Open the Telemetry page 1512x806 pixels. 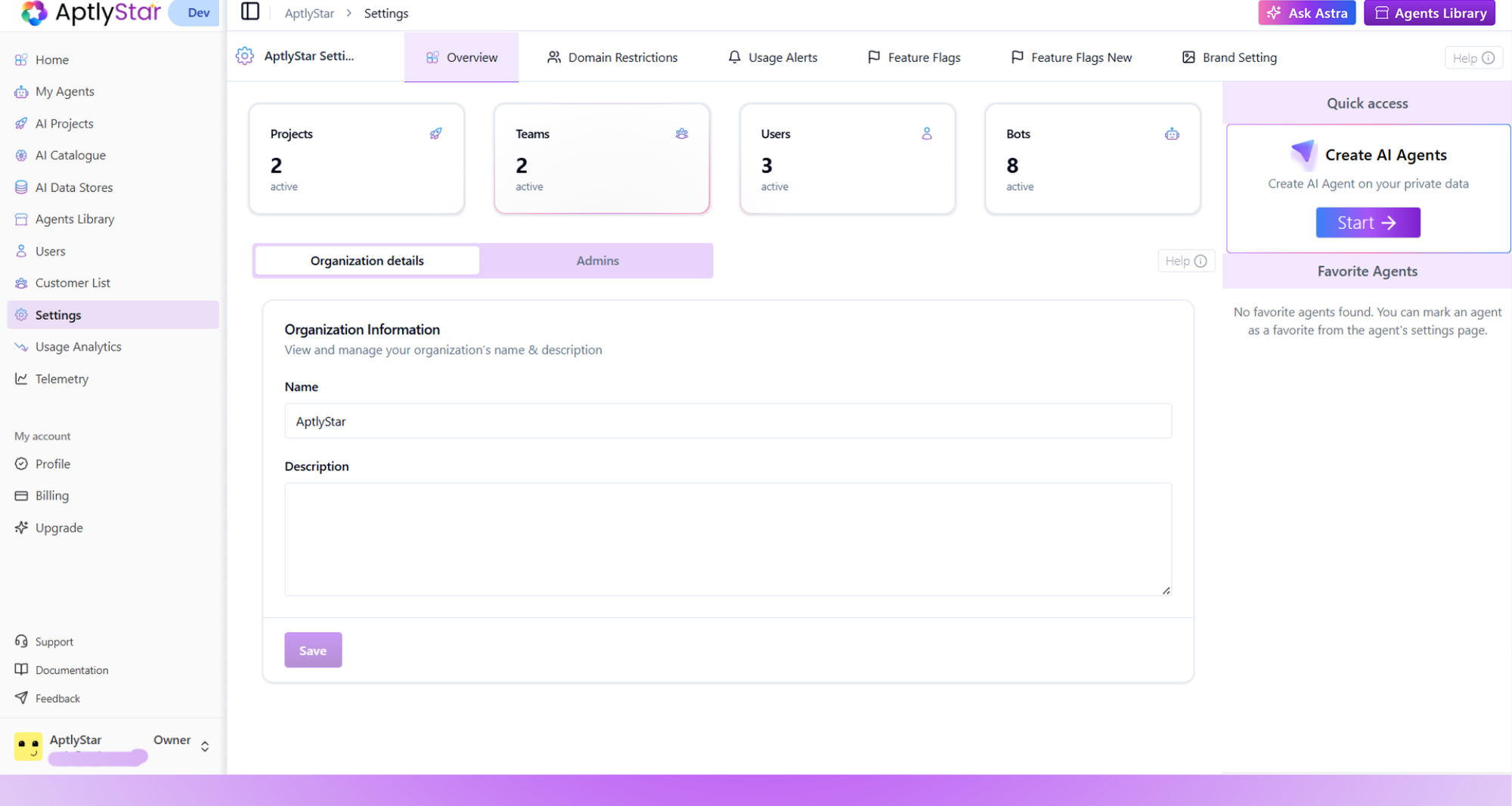(61, 379)
